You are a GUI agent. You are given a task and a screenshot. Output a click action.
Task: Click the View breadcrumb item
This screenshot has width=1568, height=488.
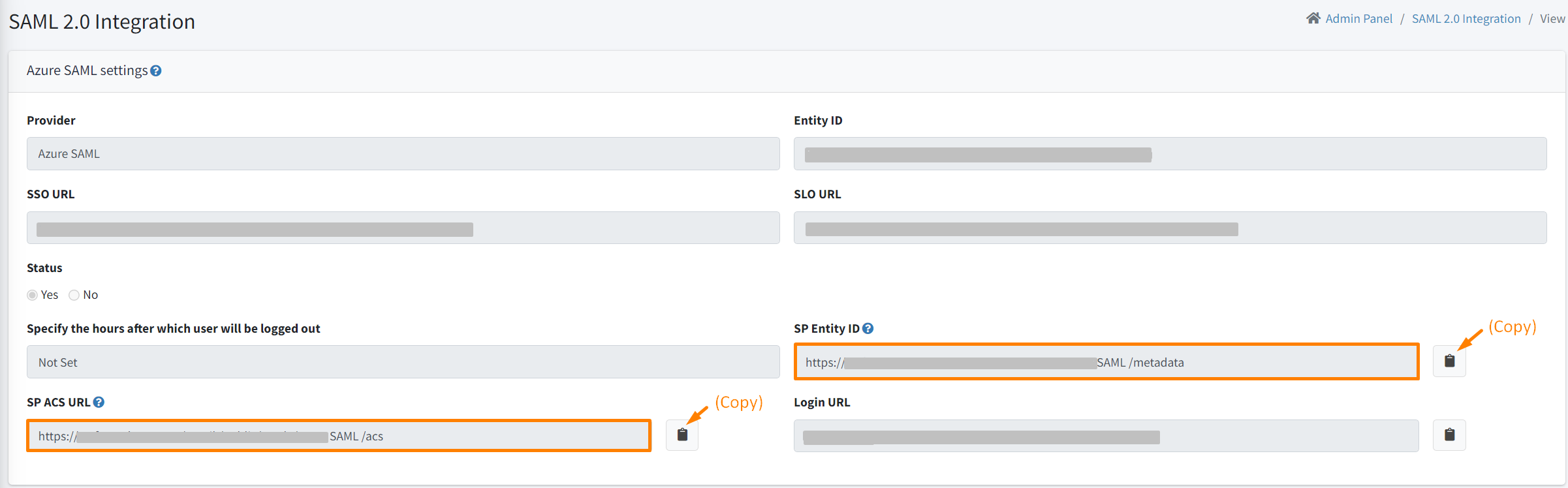tap(1552, 19)
